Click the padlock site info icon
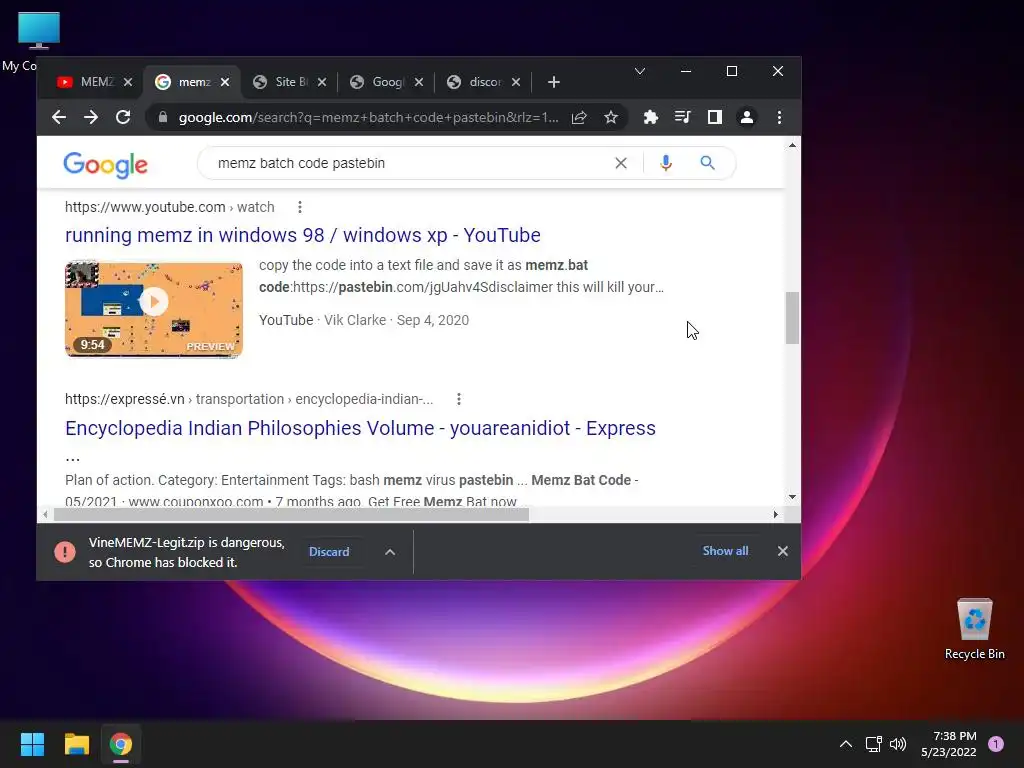The image size is (1024, 768). (x=163, y=118)
